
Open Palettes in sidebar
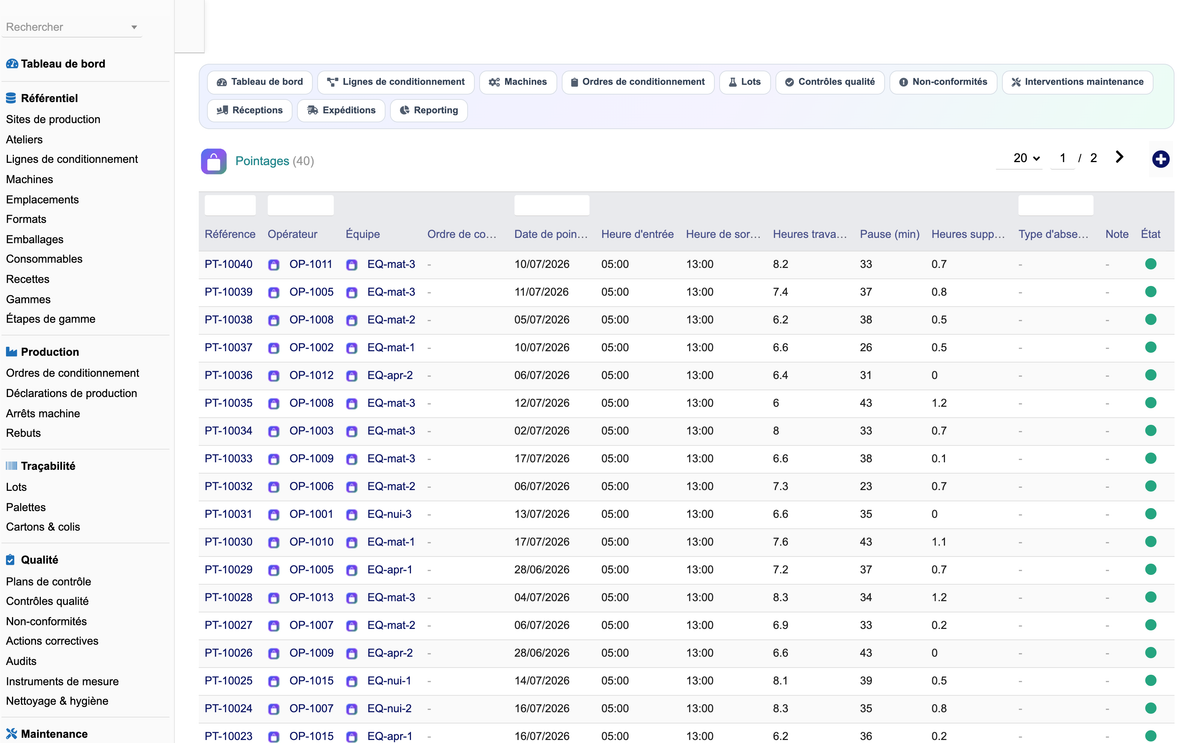pos(26,507)
